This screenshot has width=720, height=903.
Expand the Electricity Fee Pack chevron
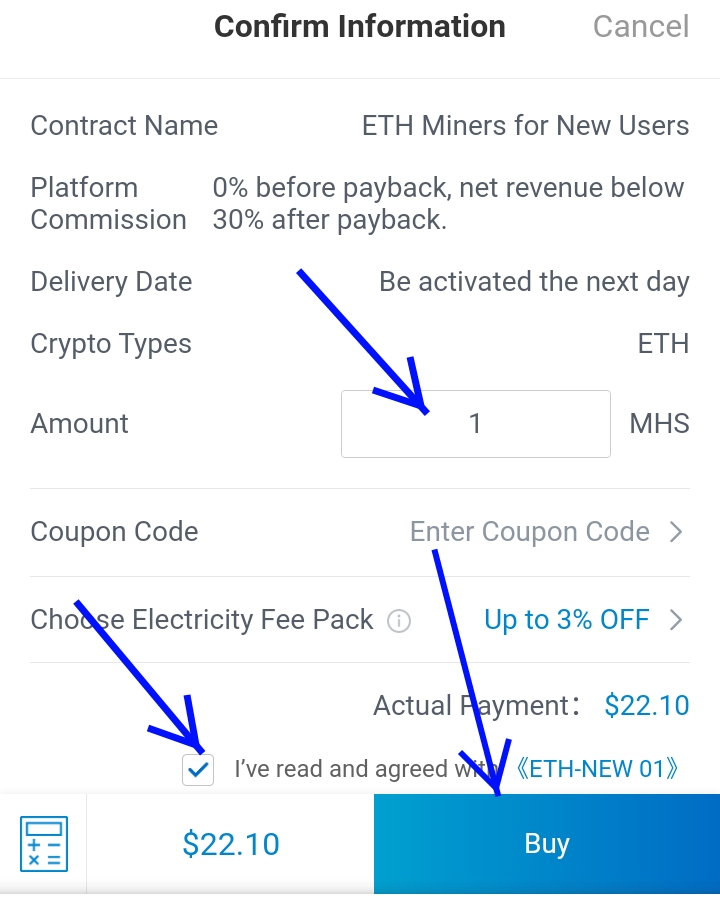(x=676, y=620)
